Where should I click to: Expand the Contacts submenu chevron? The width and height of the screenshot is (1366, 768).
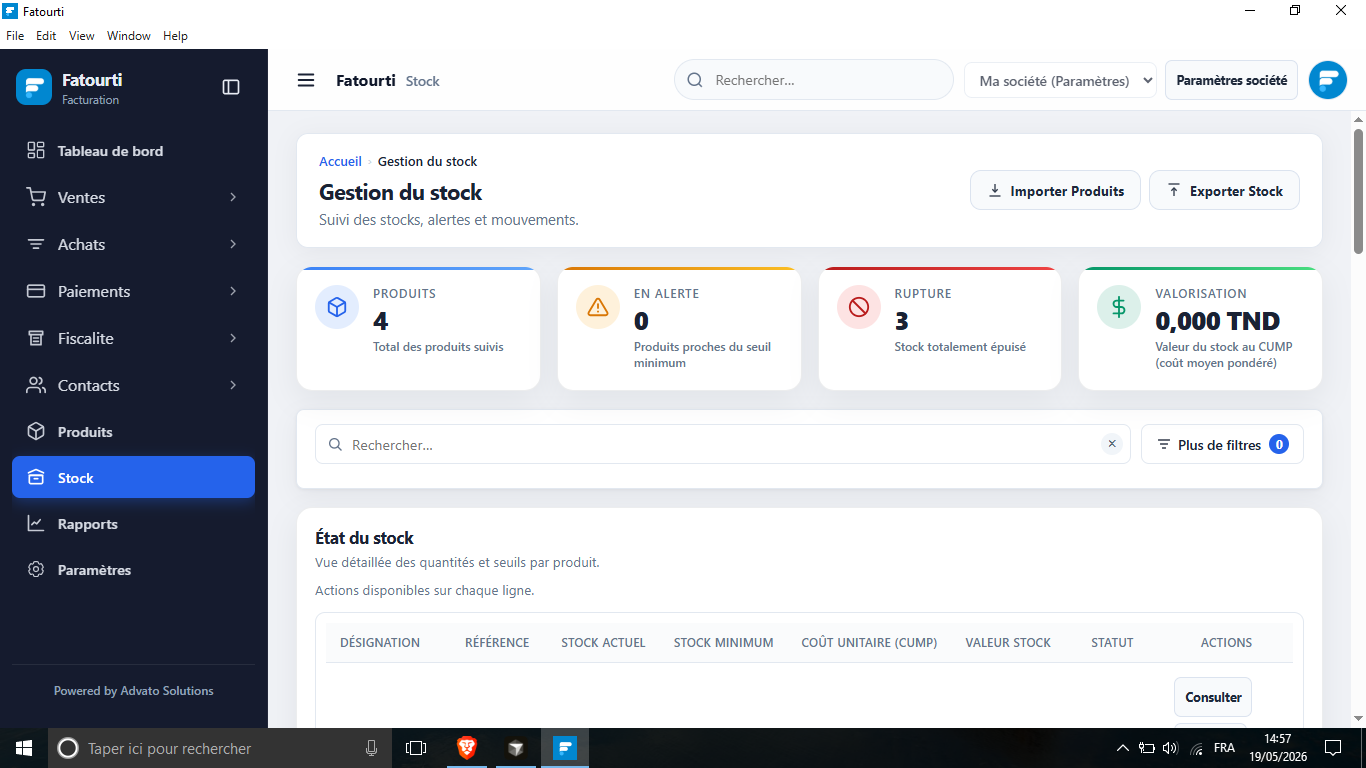point(233,385)
